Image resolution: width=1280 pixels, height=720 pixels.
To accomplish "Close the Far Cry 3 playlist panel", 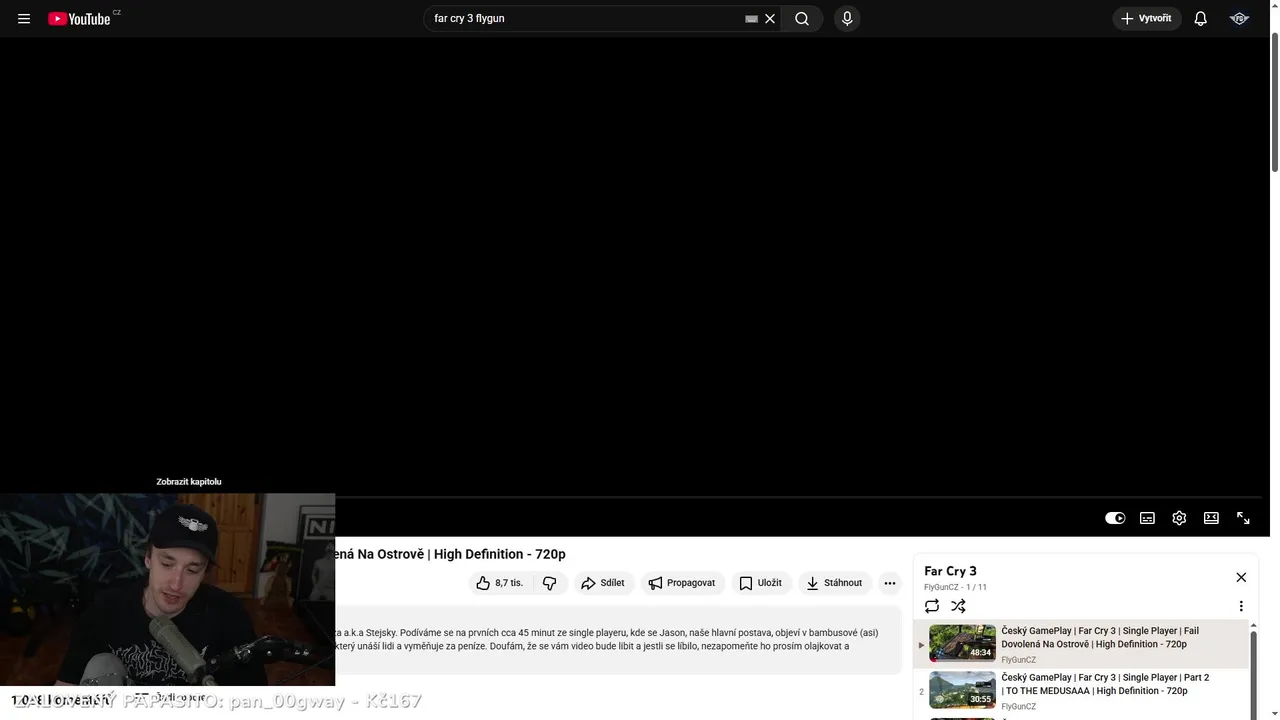I will (1241, 577).
